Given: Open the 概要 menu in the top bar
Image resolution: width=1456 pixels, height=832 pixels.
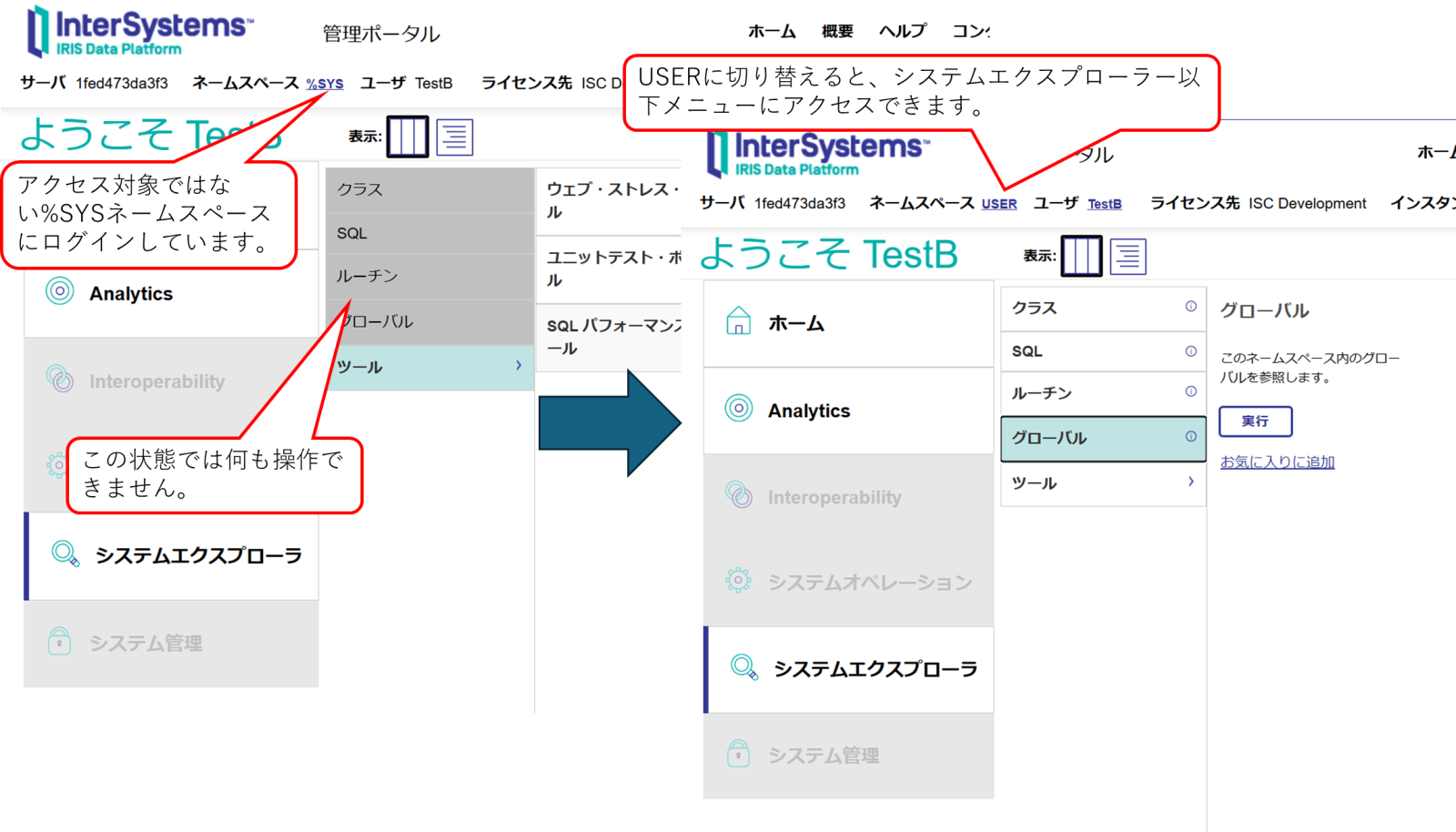Looking at the screenshot, I should [837, 31].
